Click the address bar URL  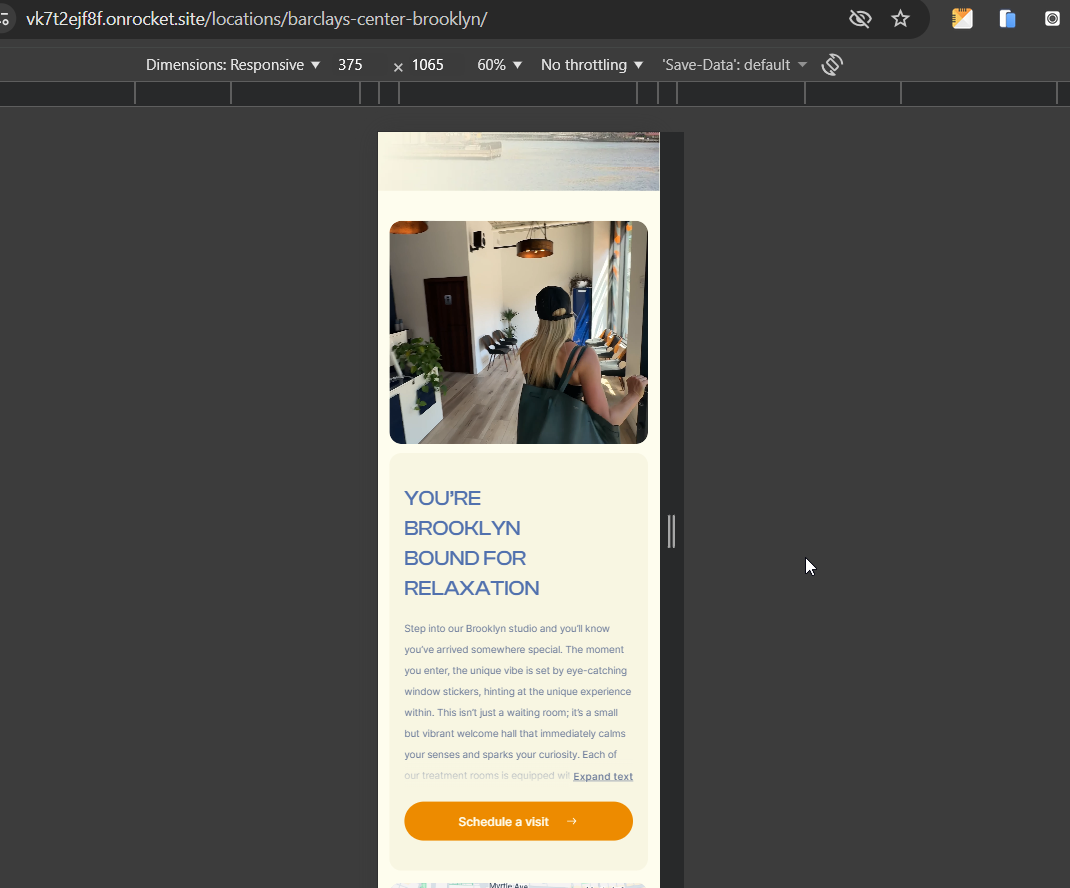[x=257, y=18]
